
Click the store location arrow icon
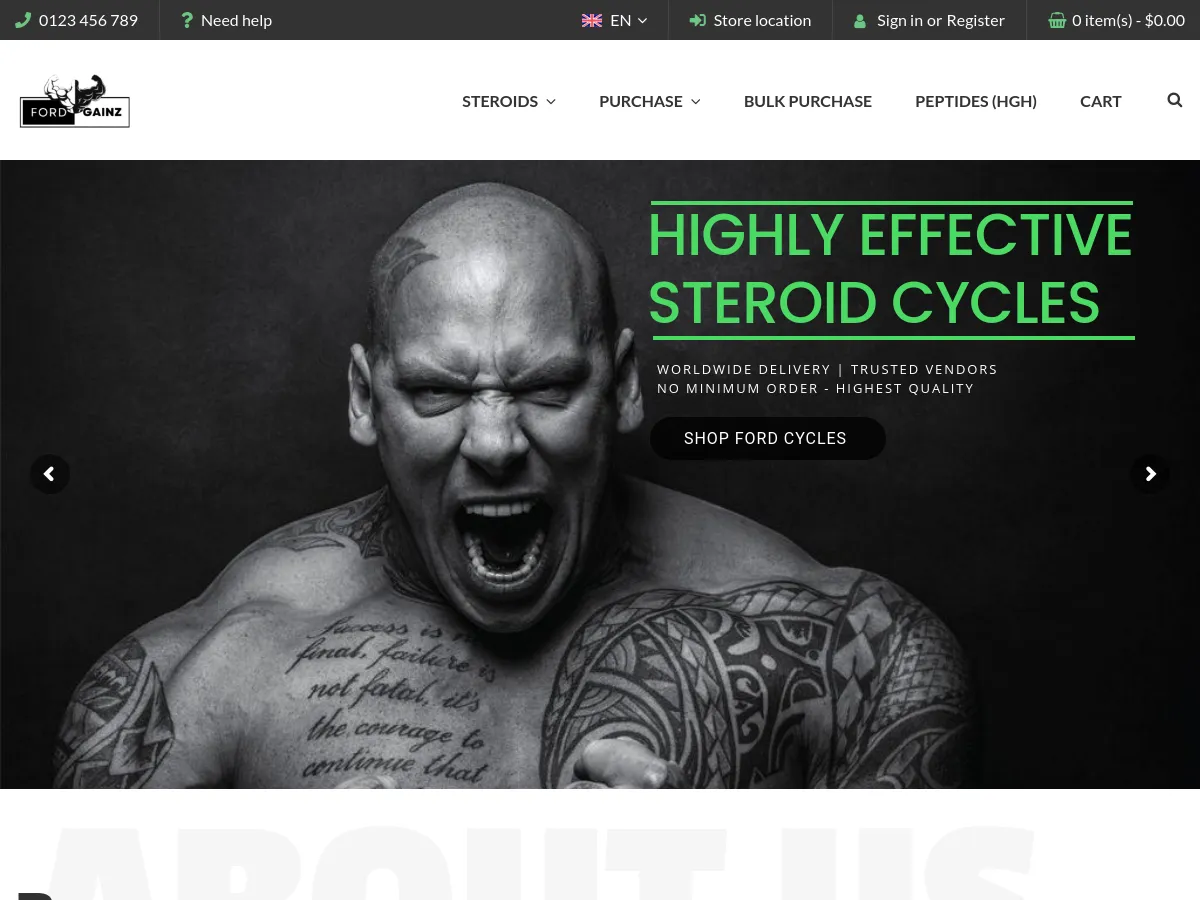coord(698,20)
